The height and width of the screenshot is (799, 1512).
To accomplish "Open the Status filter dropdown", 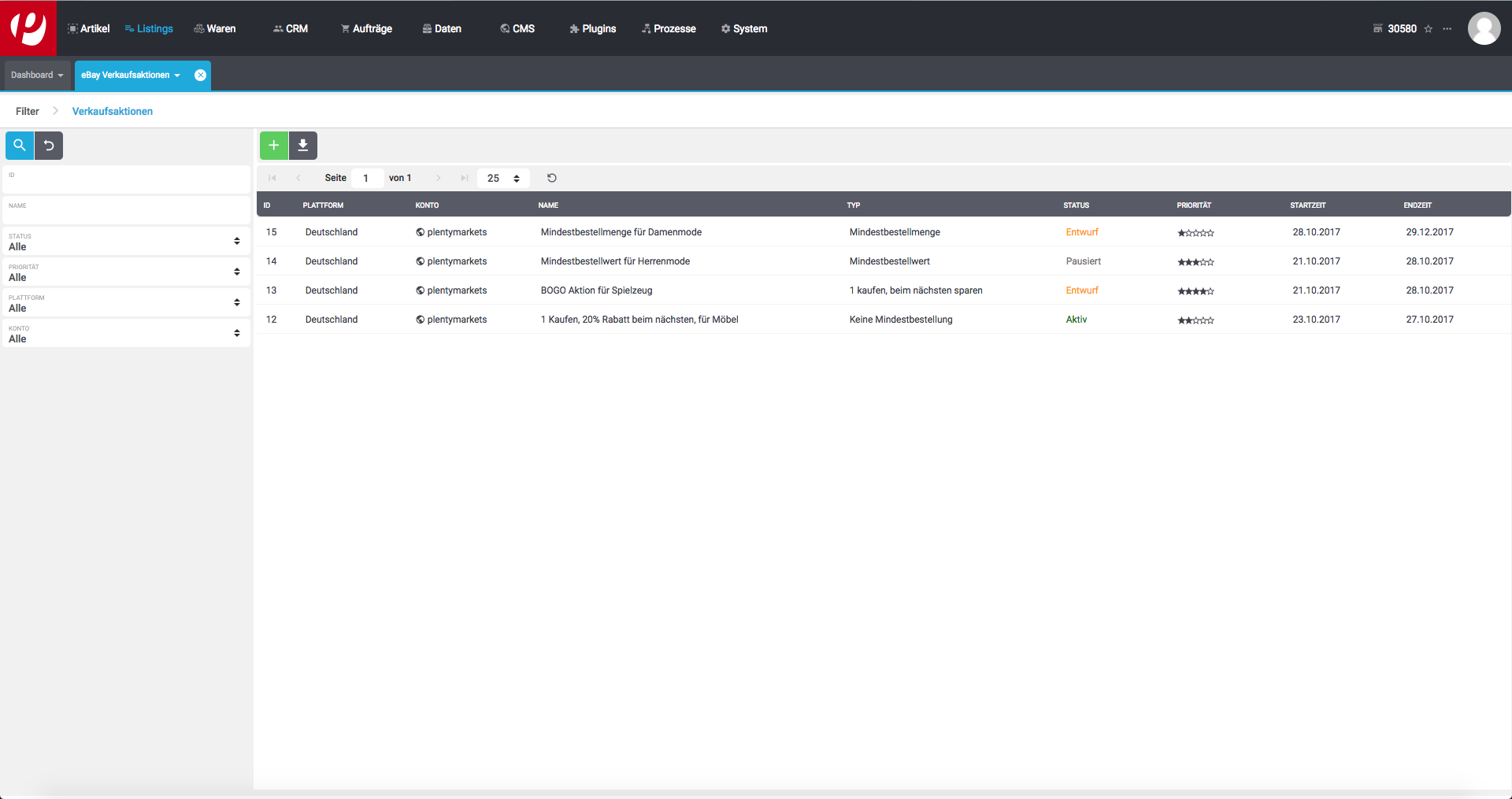I will [x=127, y=241].
